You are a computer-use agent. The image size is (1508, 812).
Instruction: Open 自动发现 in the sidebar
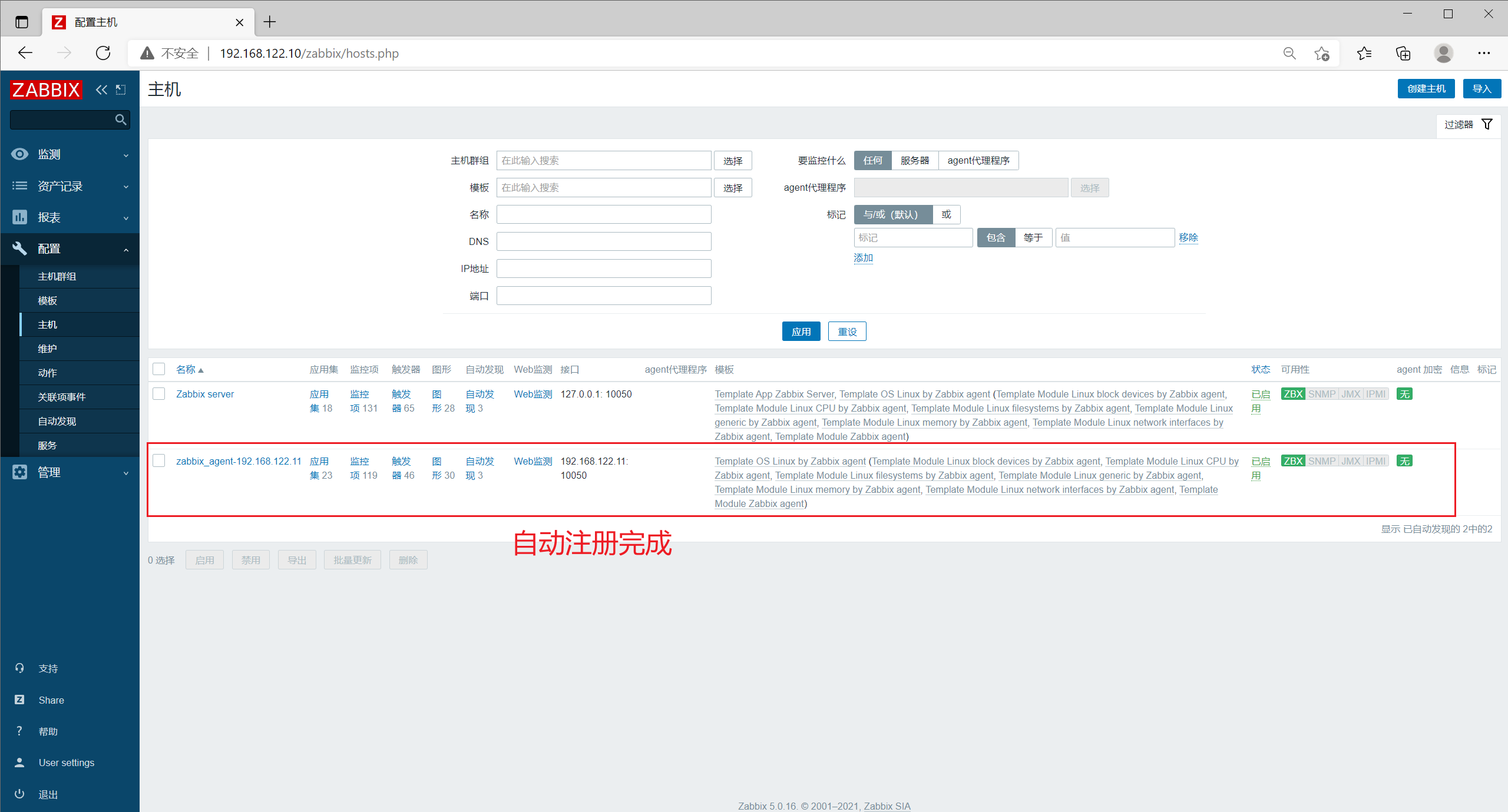pyautogui.click(x=57, y=421)
